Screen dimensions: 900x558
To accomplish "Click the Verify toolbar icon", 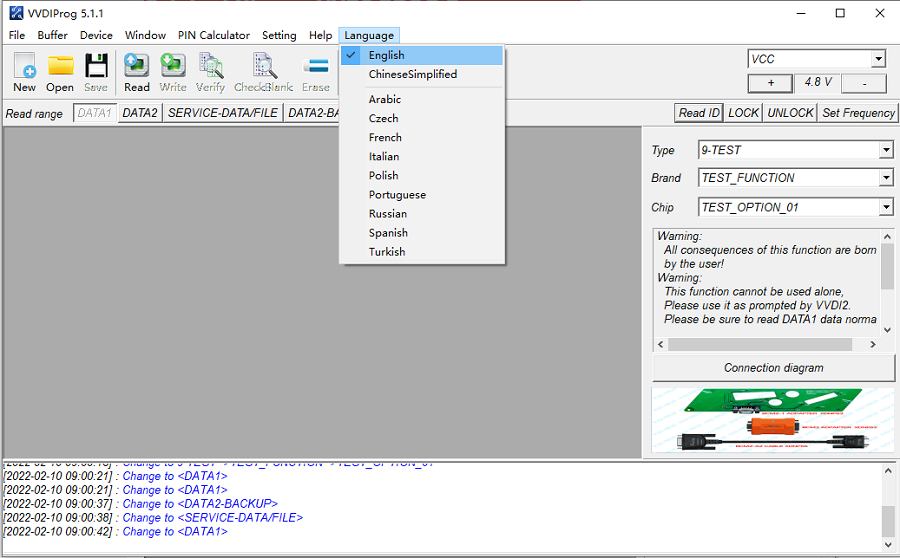I will (x=211, y=73).
